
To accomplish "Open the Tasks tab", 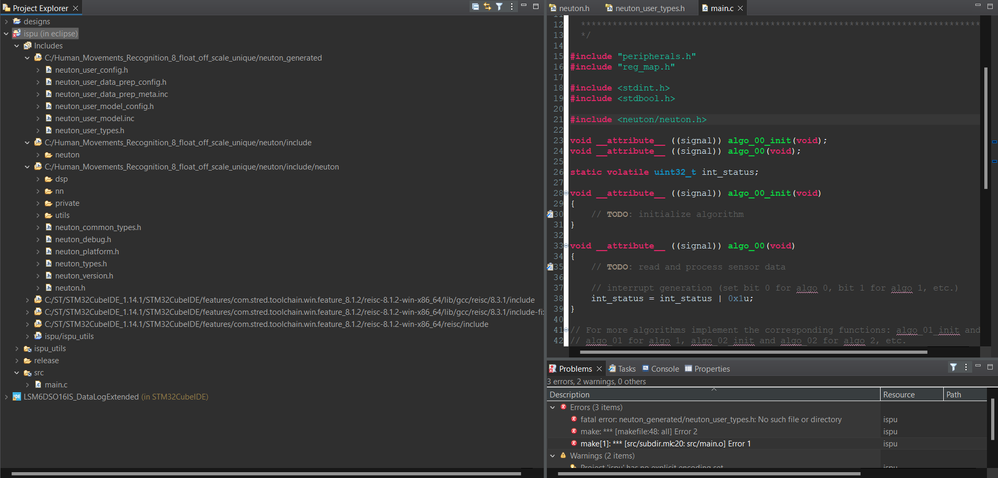I will (x=622, y=369).
